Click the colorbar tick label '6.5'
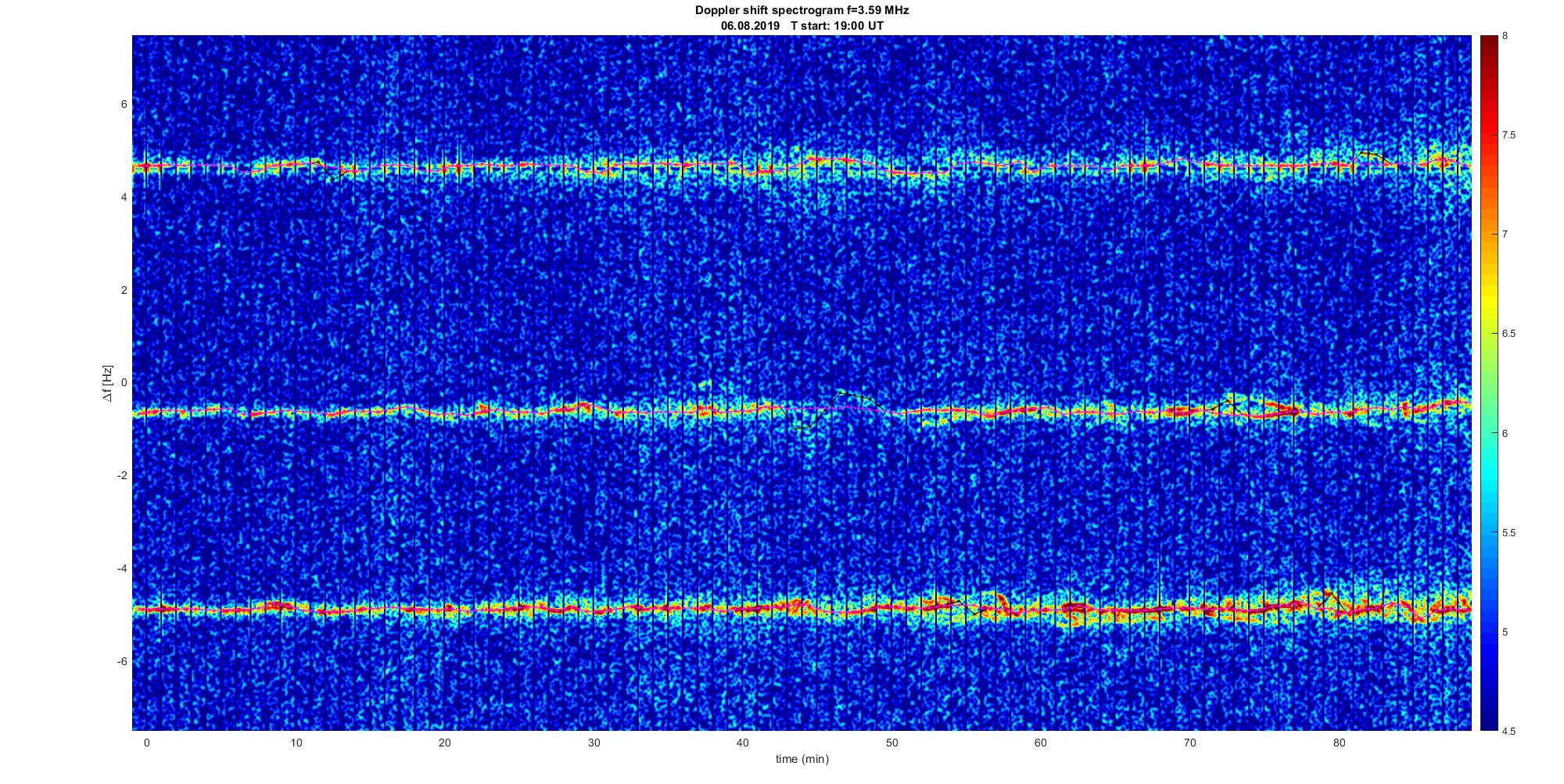1564x784 pixels. click(1509, 334)
